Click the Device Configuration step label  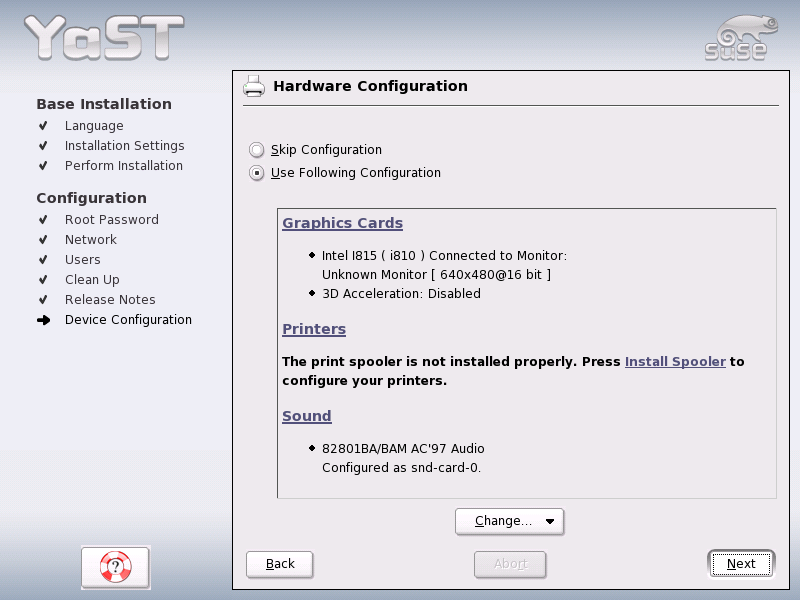(128, 320)
